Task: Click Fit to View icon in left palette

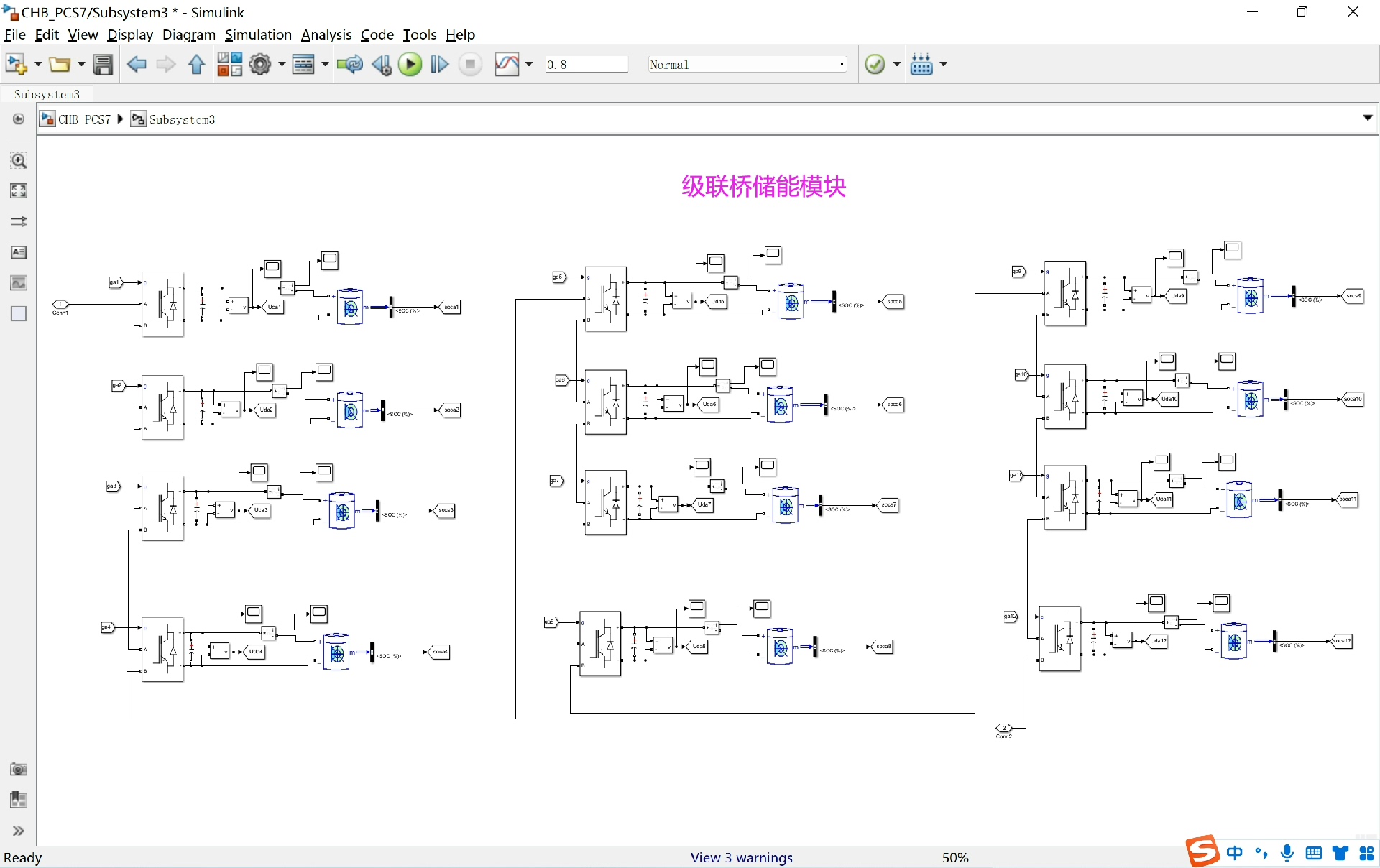Action: tap(19, 191)
